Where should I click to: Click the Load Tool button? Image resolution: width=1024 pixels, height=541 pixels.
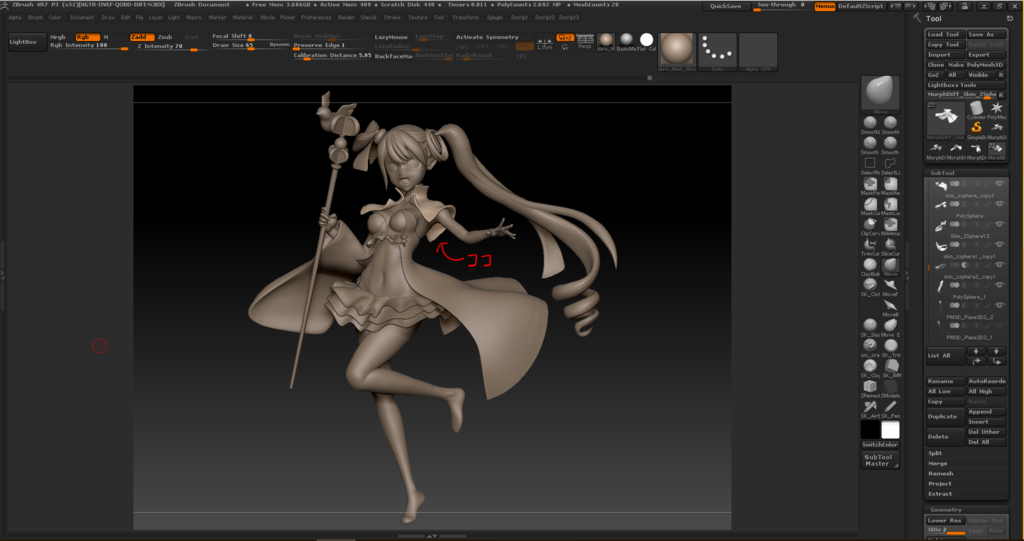(x=945, y=34)
